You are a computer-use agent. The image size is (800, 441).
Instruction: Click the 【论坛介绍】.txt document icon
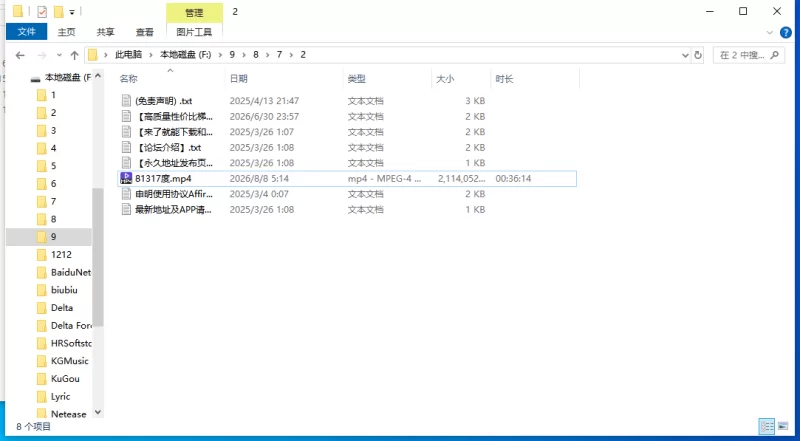pos(126,148)
